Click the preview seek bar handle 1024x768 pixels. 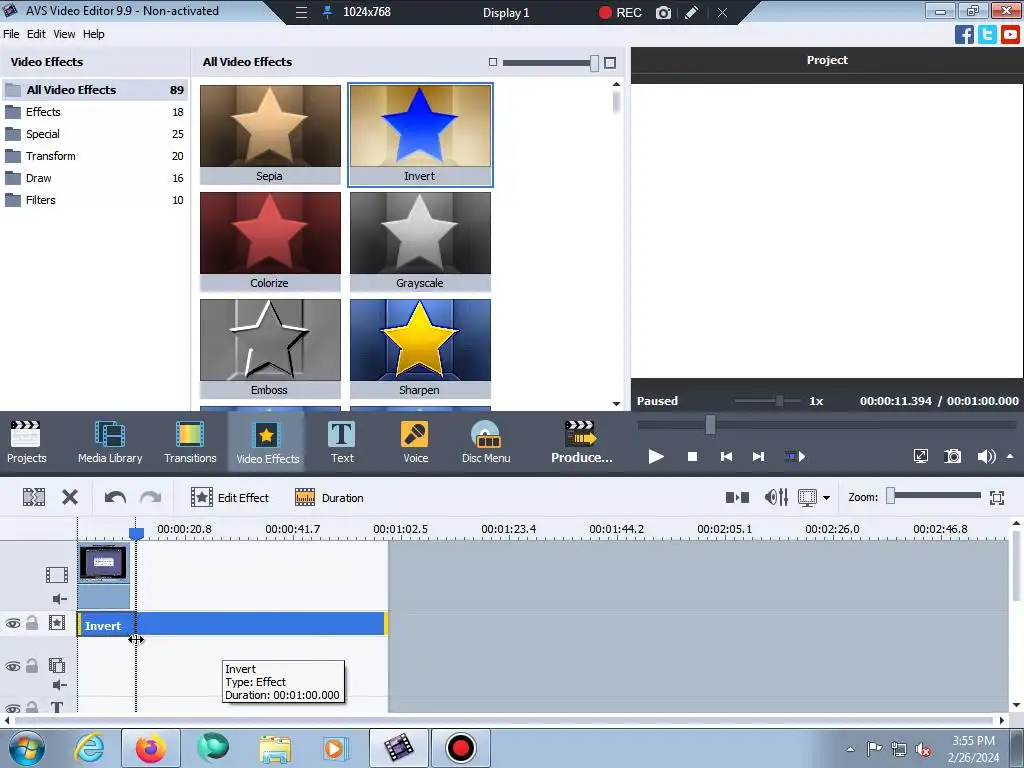click(x=710, y=425)
